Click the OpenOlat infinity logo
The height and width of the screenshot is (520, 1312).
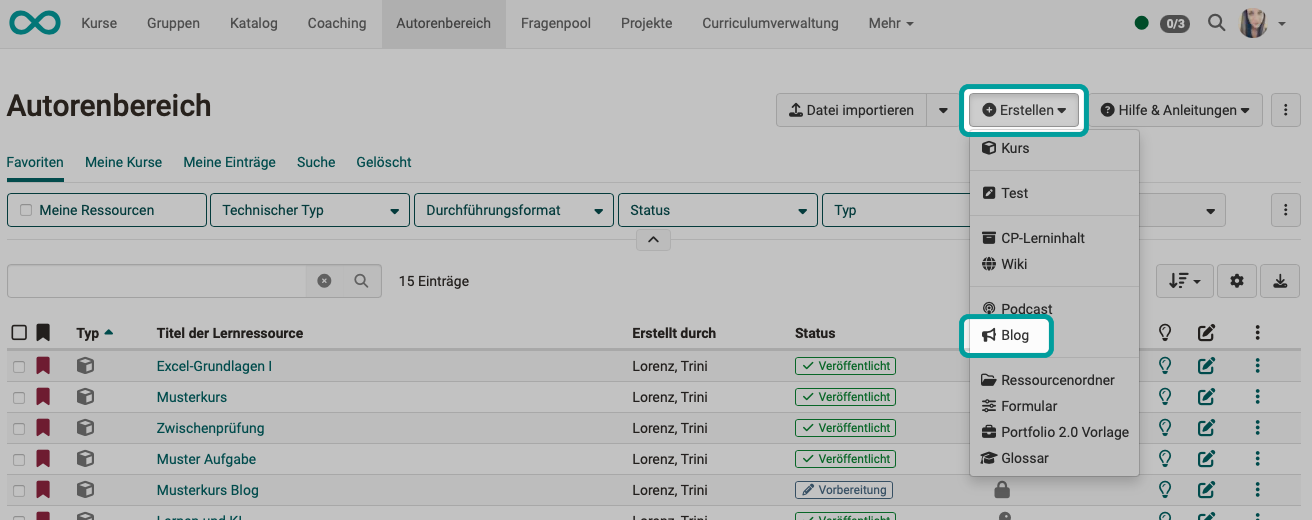pyautogui.click(x=35, y=23)
